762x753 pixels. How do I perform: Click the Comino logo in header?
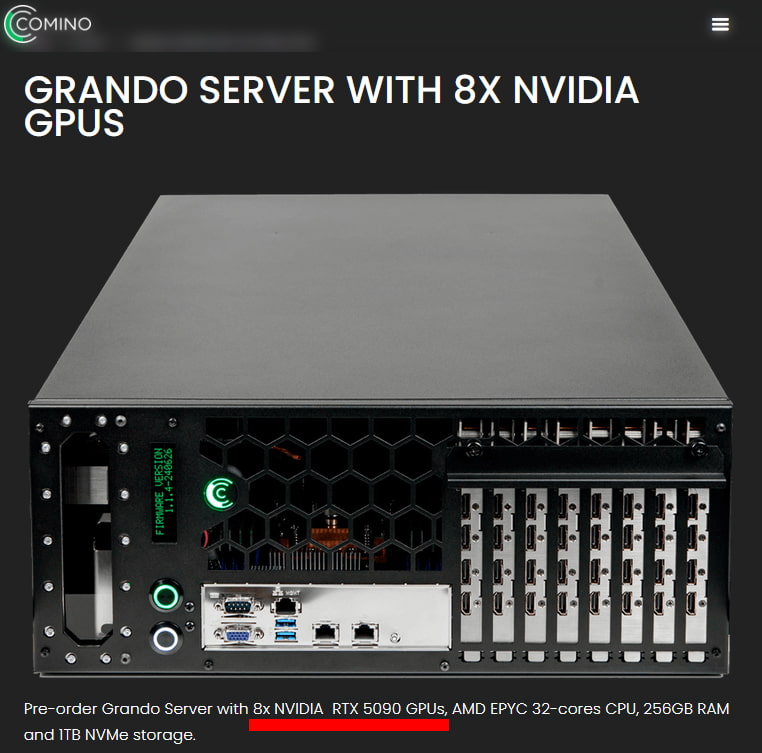(48, 24)
